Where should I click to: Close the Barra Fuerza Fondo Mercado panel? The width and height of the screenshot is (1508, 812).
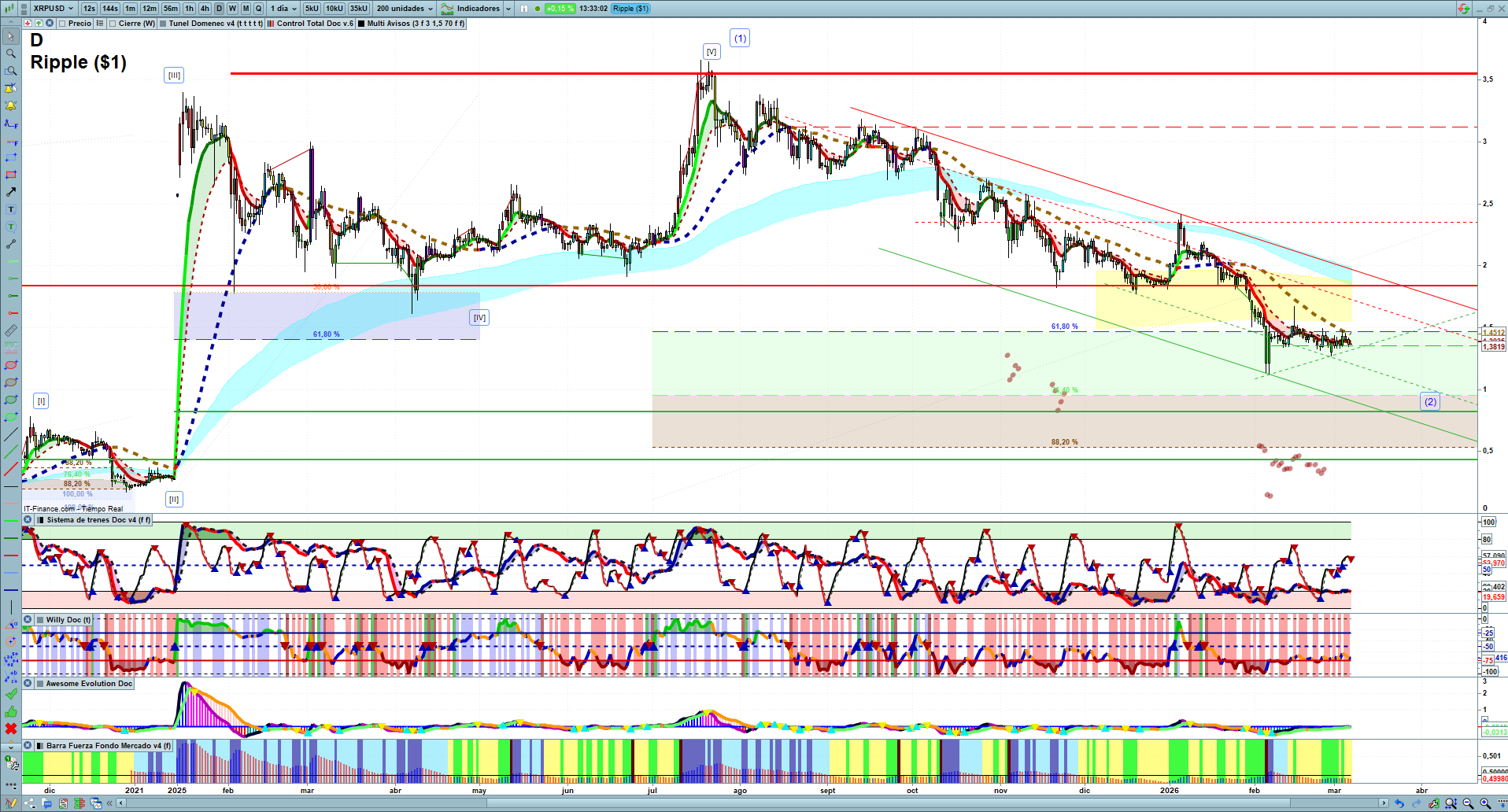pos(28,746)
